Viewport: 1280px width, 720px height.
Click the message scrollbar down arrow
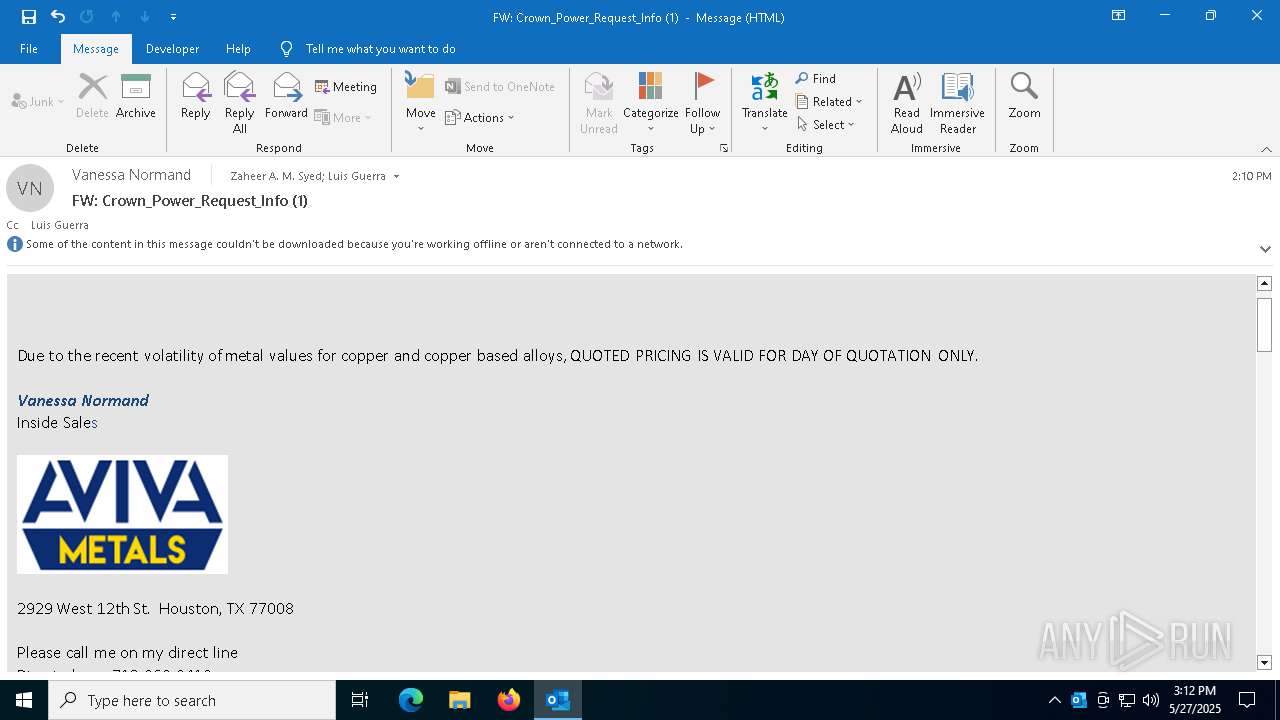tap(1264, 663)
